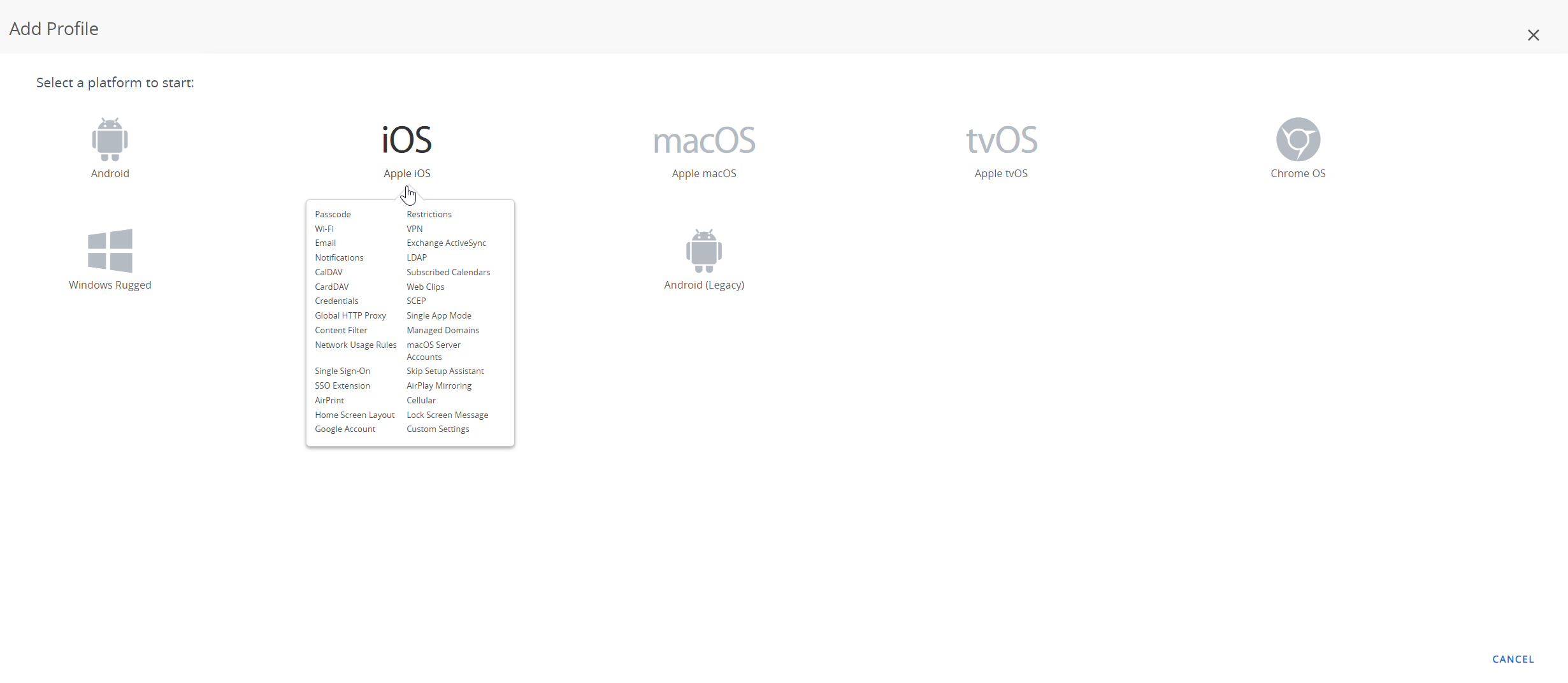The image size is (1568, 683).
Task: Click 'Managed Domains' in the popup
Action: (443, 330)
